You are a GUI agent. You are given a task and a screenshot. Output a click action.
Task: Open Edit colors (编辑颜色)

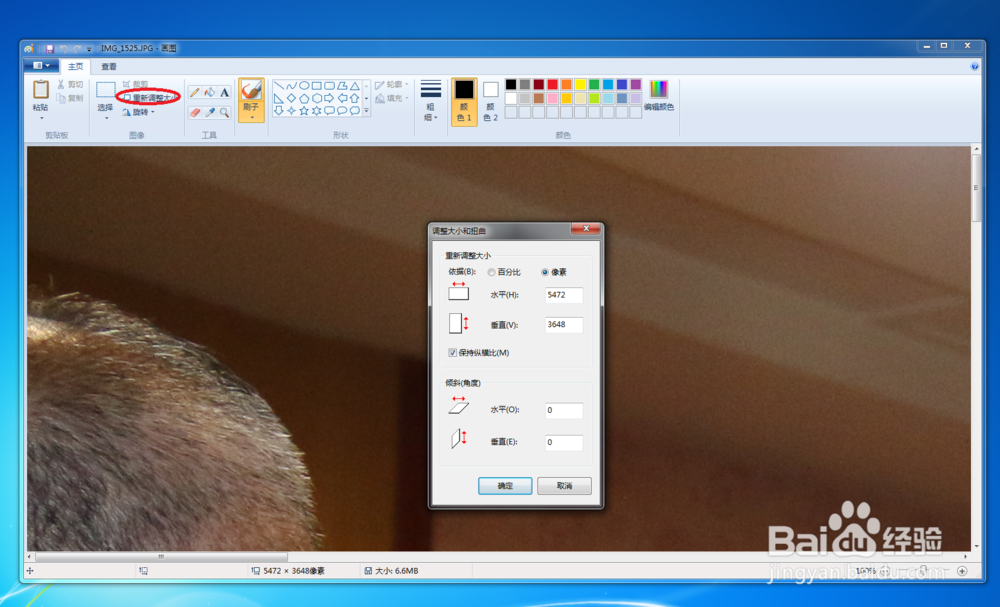click(659, 96)
